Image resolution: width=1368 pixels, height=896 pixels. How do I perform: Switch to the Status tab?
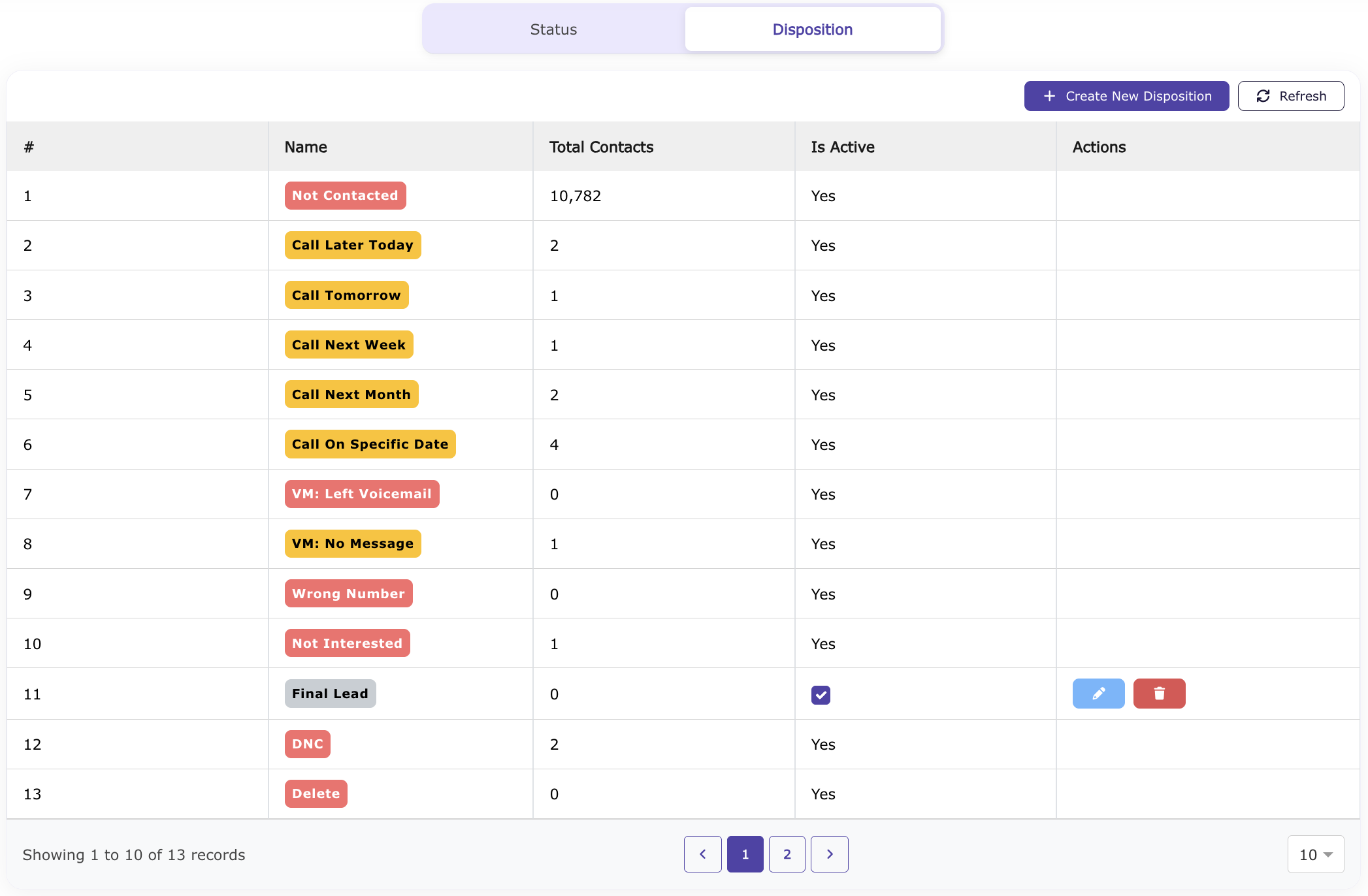click(x=553, y=29)
